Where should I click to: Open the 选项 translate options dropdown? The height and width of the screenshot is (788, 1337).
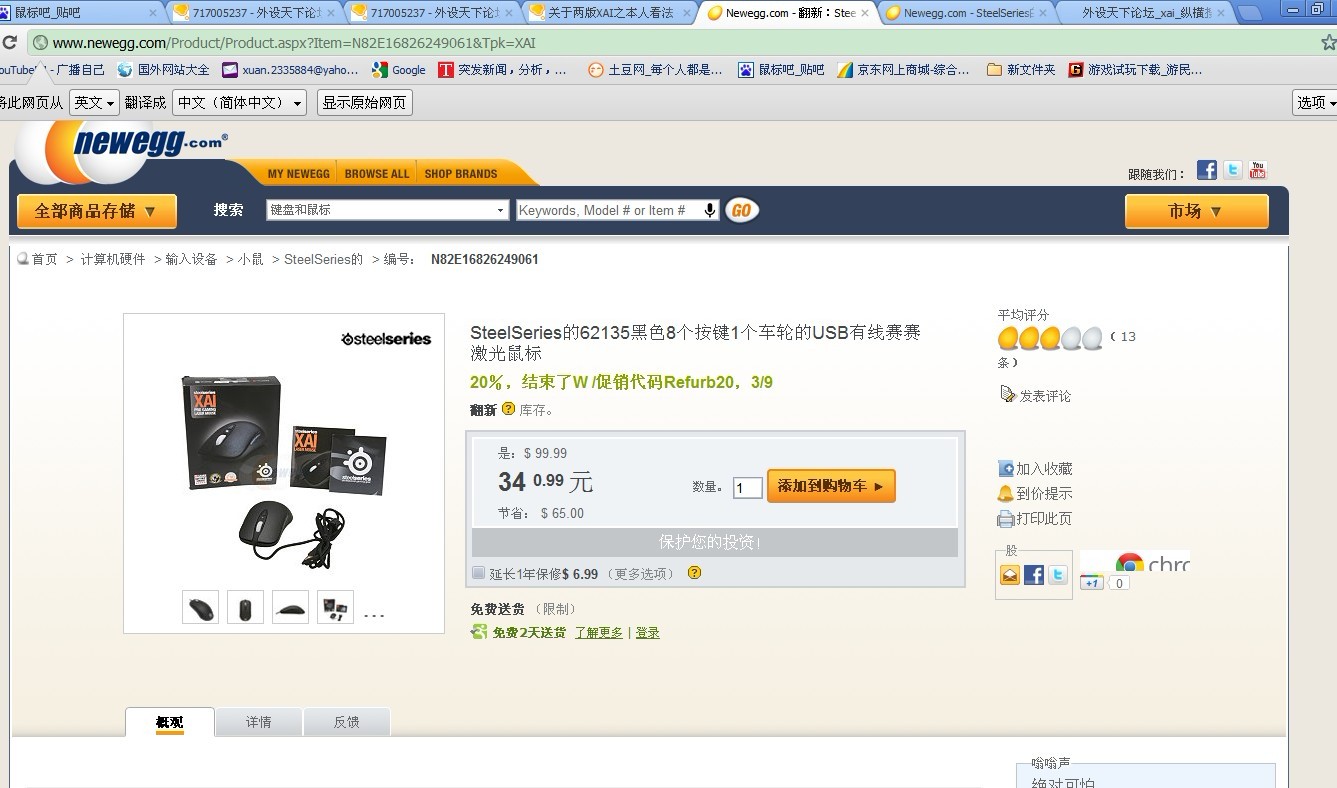click(1315, 102)
